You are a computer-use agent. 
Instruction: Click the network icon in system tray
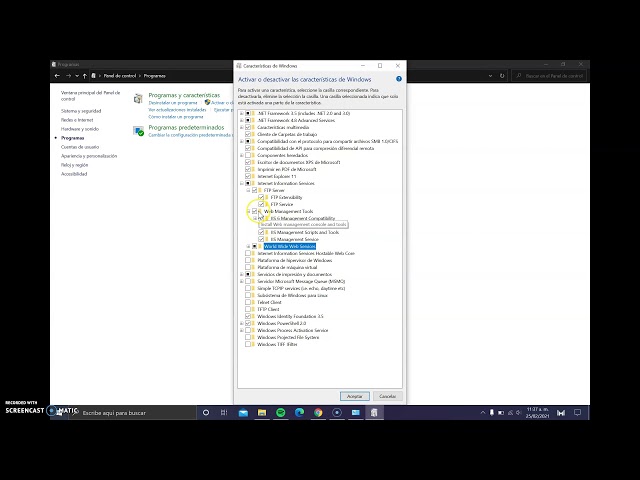point(510,413)
